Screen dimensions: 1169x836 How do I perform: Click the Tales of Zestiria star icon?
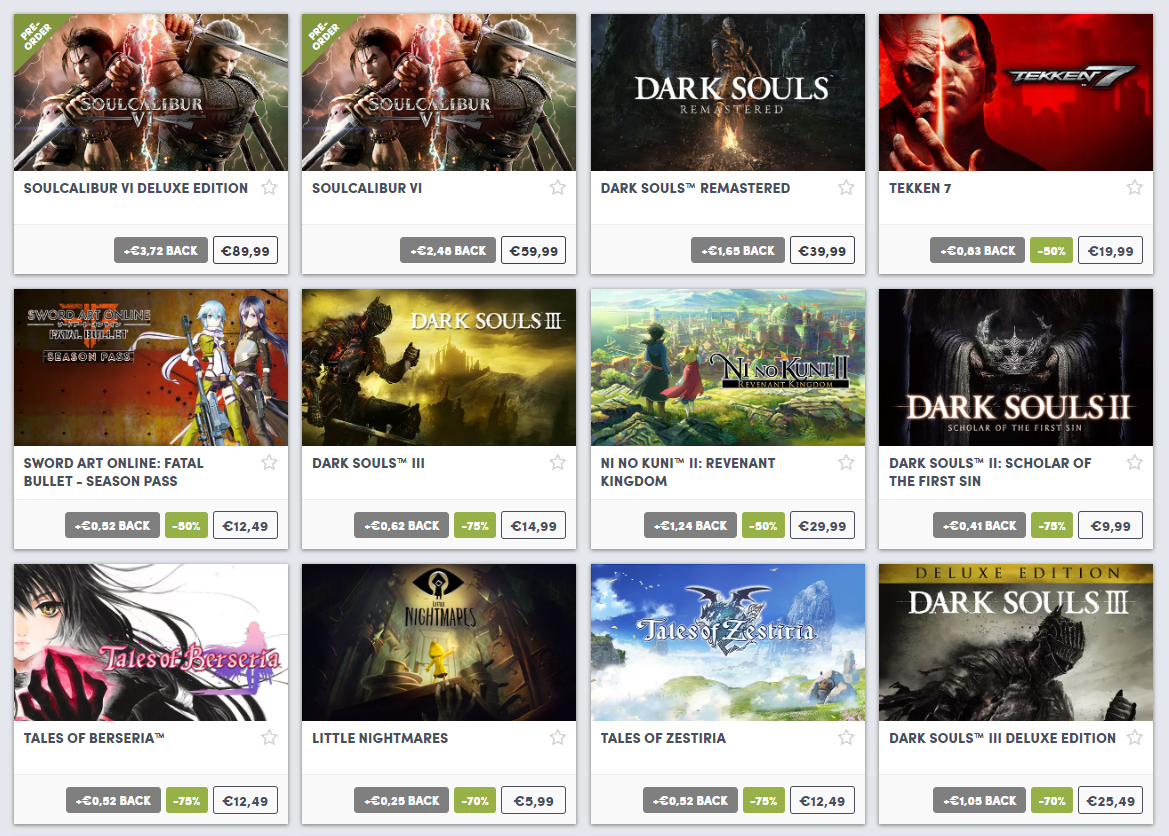pyautogui.click(x=846, y=738)
